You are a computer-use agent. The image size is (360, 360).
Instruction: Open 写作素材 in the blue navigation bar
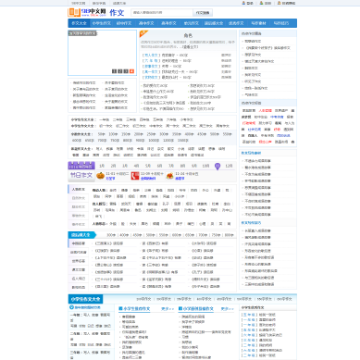point(259,23)
